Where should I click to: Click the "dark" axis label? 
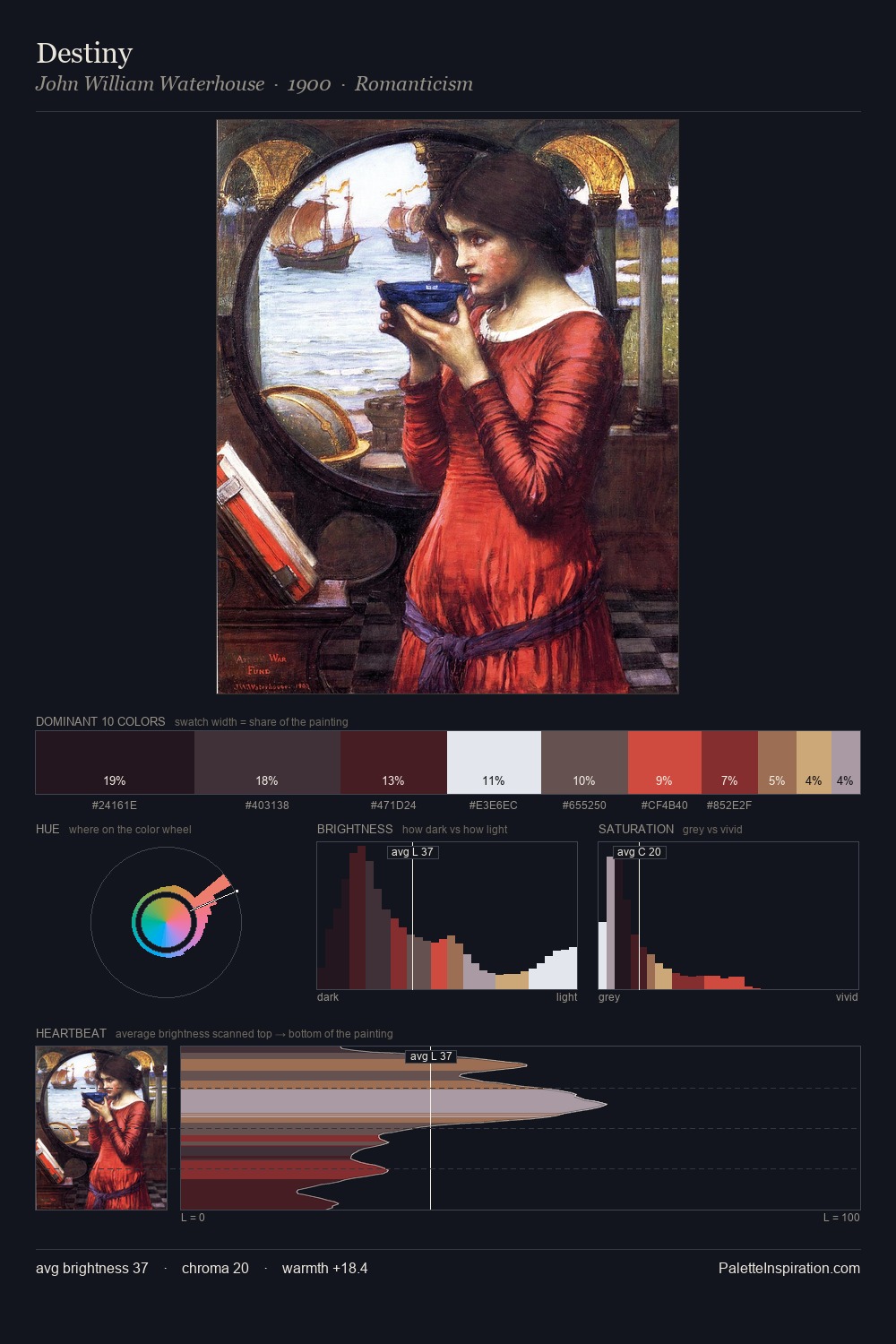pos(328,997)
